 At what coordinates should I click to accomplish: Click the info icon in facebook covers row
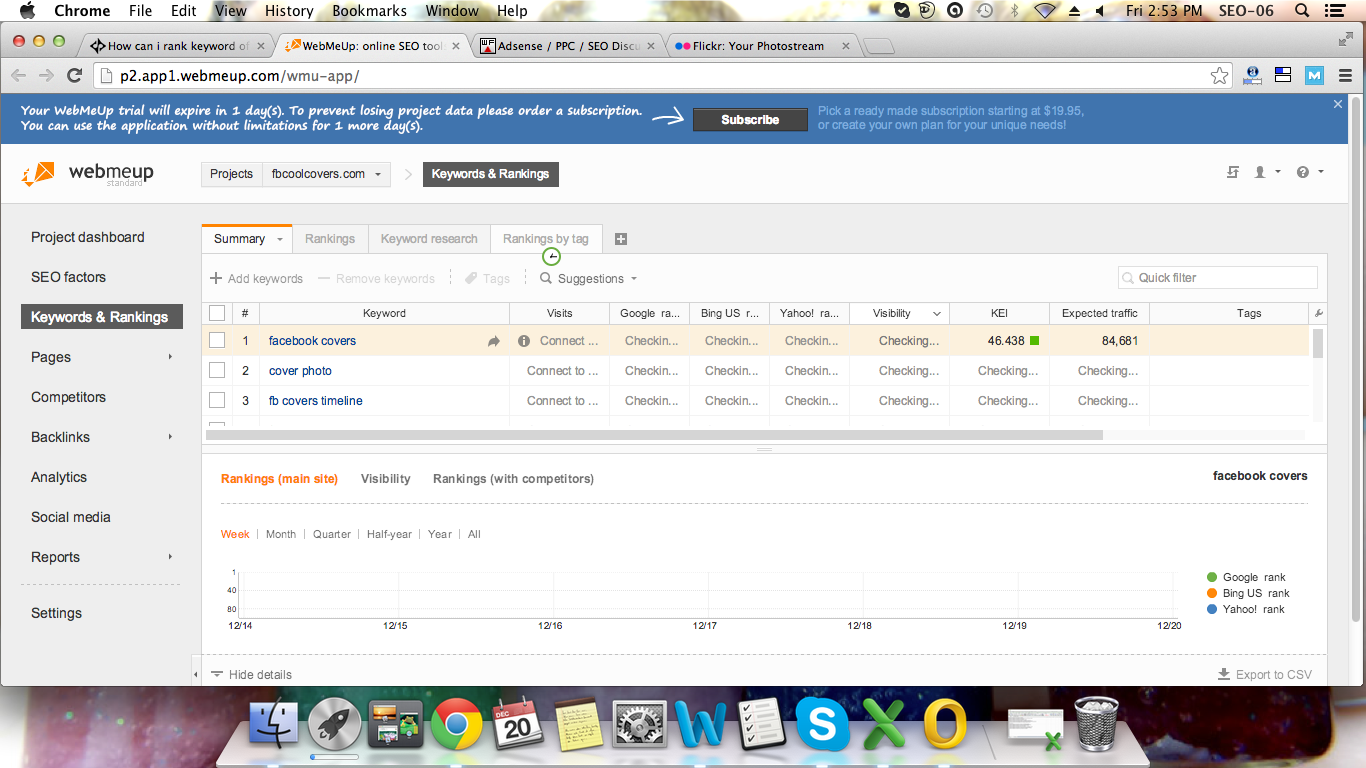coord(524,341)
